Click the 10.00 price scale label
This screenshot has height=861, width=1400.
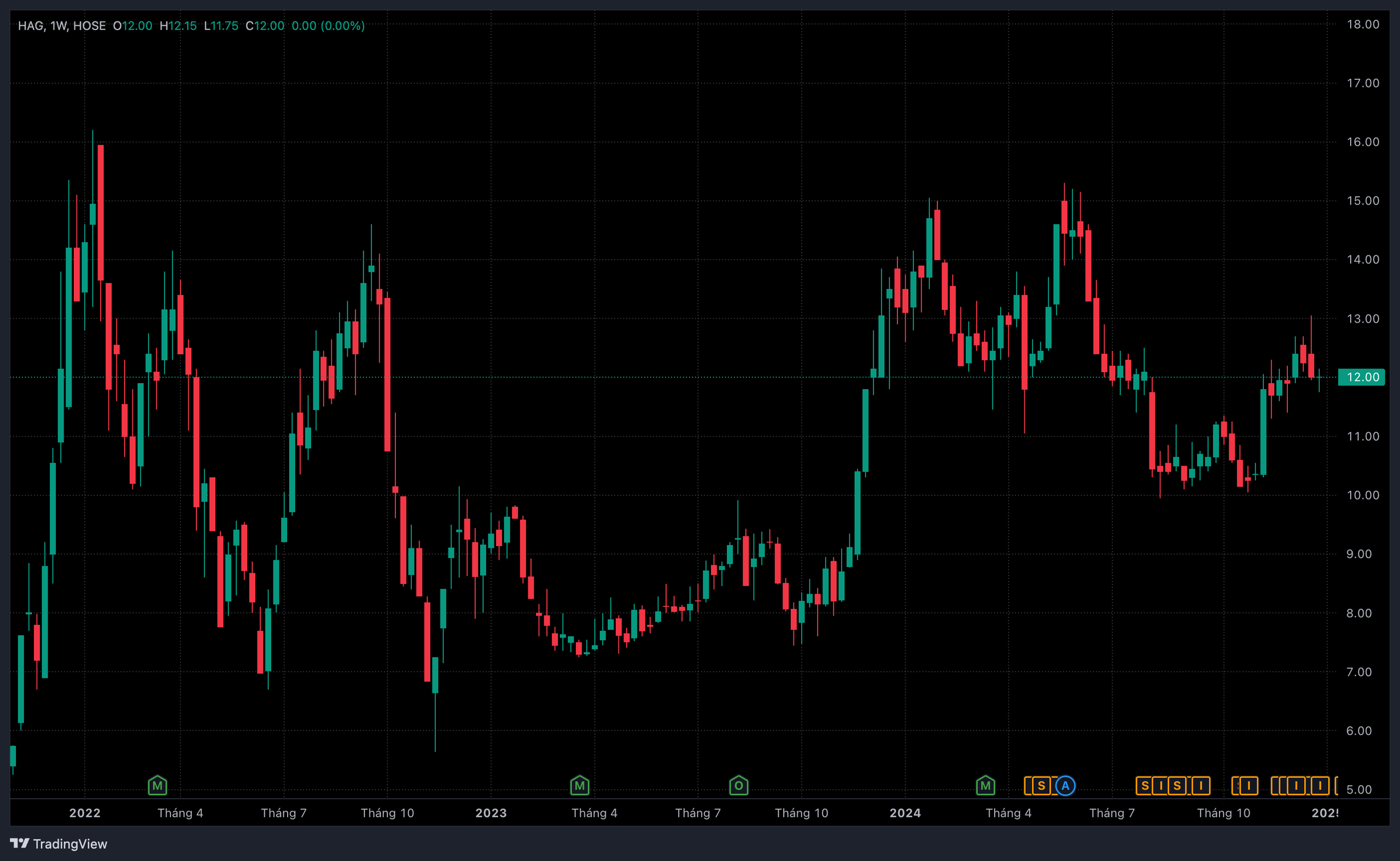point(1363,495)
